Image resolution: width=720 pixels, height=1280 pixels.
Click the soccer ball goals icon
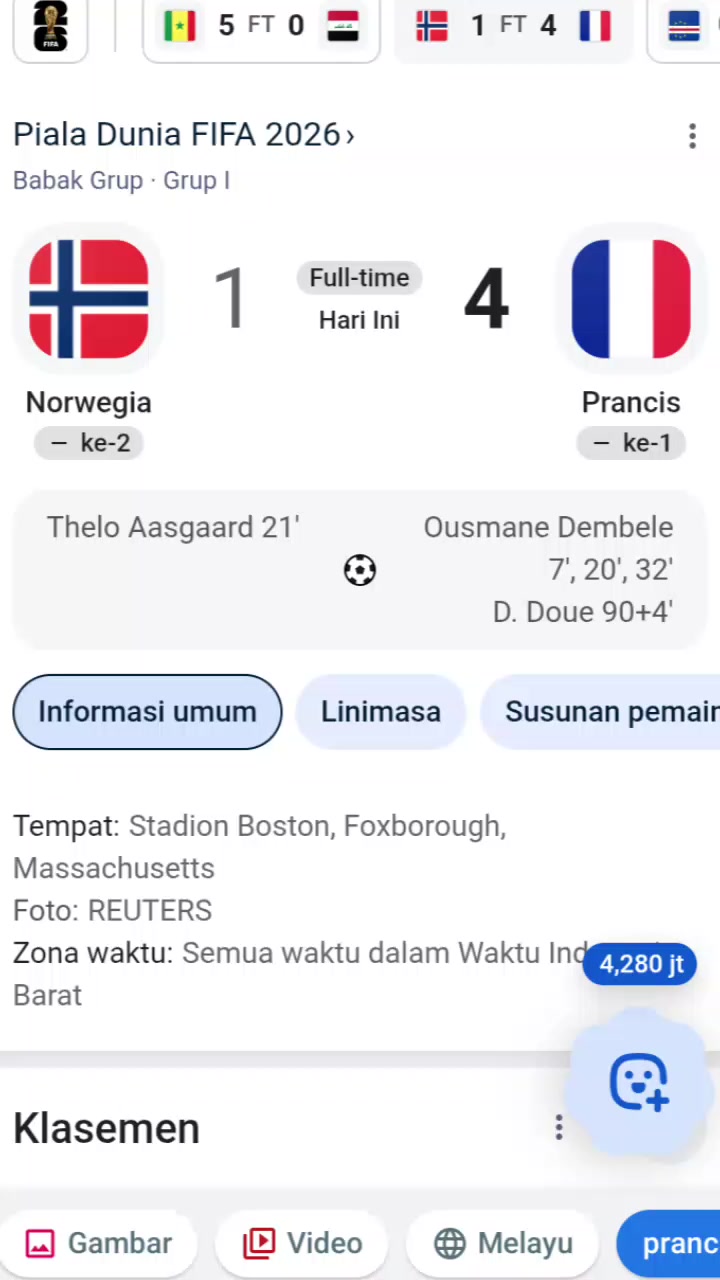359,570
